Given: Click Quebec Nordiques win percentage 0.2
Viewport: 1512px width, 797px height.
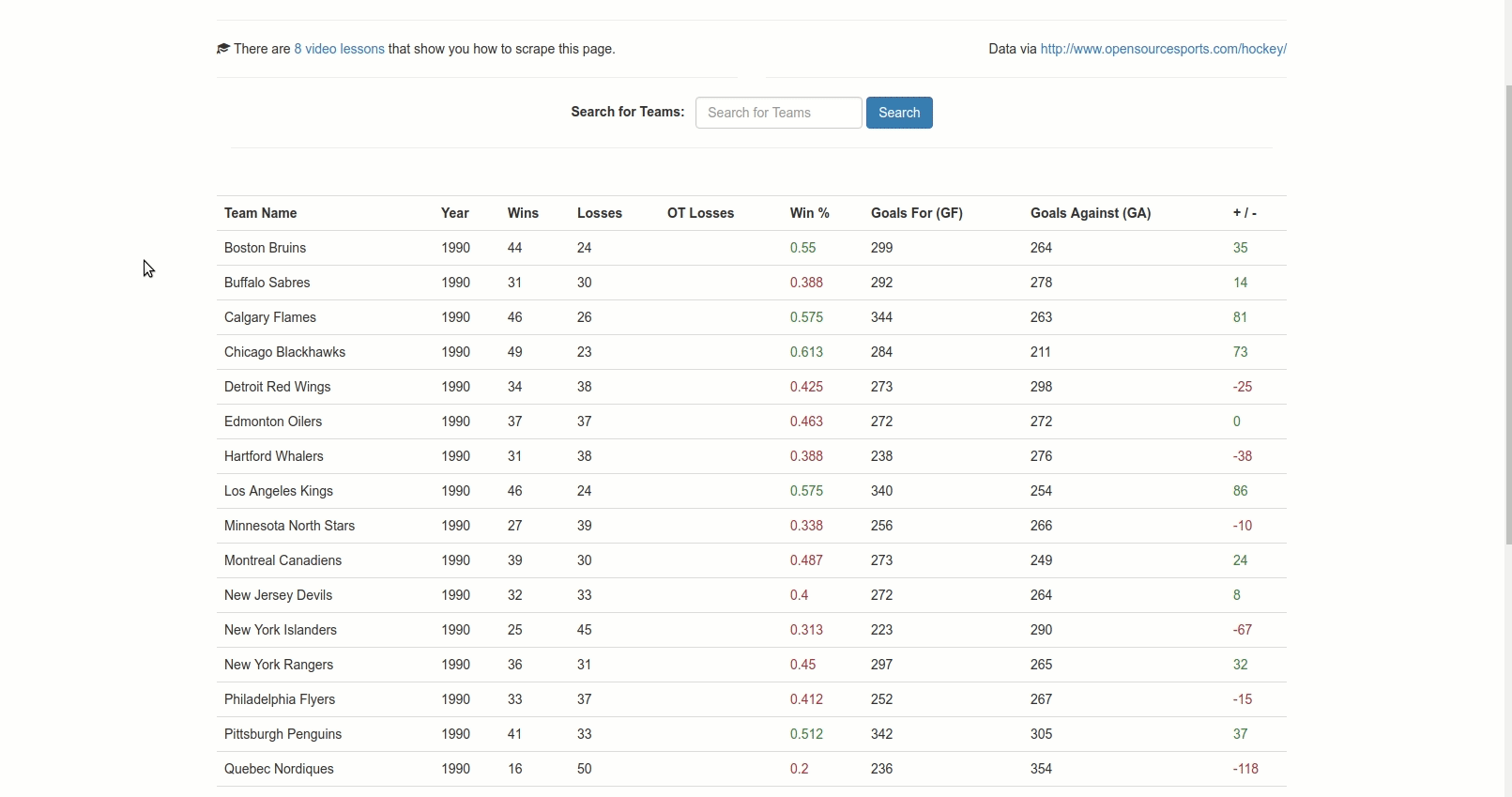Looking at the screenshot, I should (x=800, y=769).
